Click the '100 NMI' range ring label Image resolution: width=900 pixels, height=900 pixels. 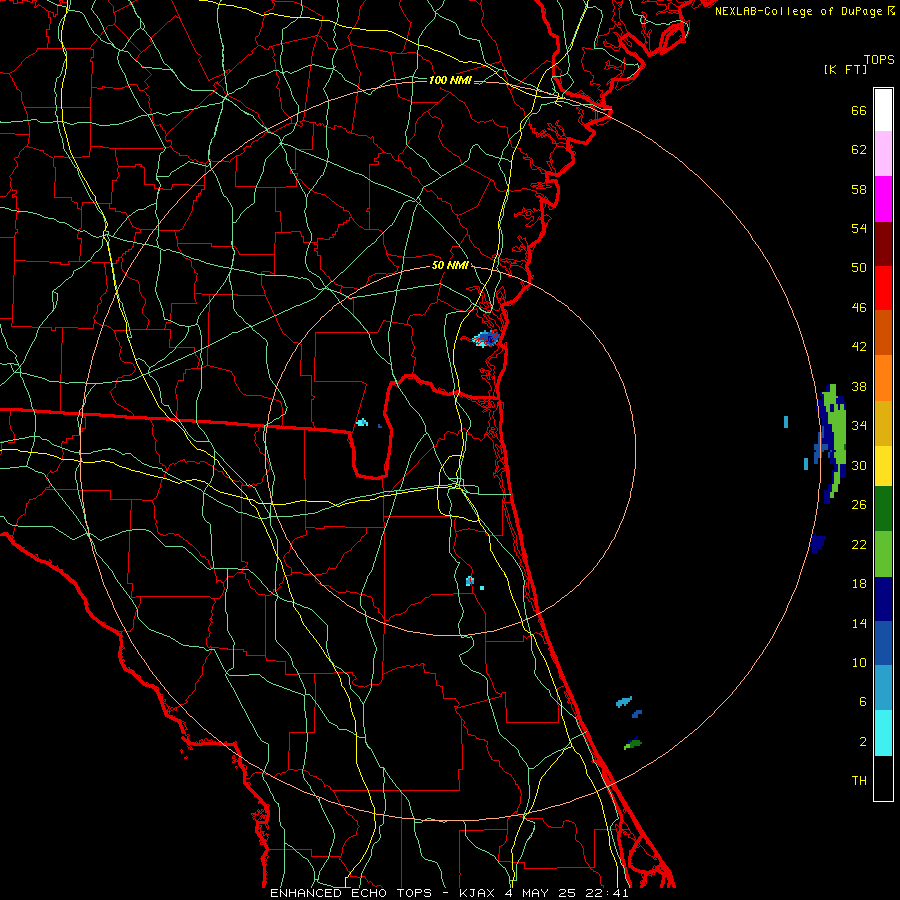click(x=450, y=80)
